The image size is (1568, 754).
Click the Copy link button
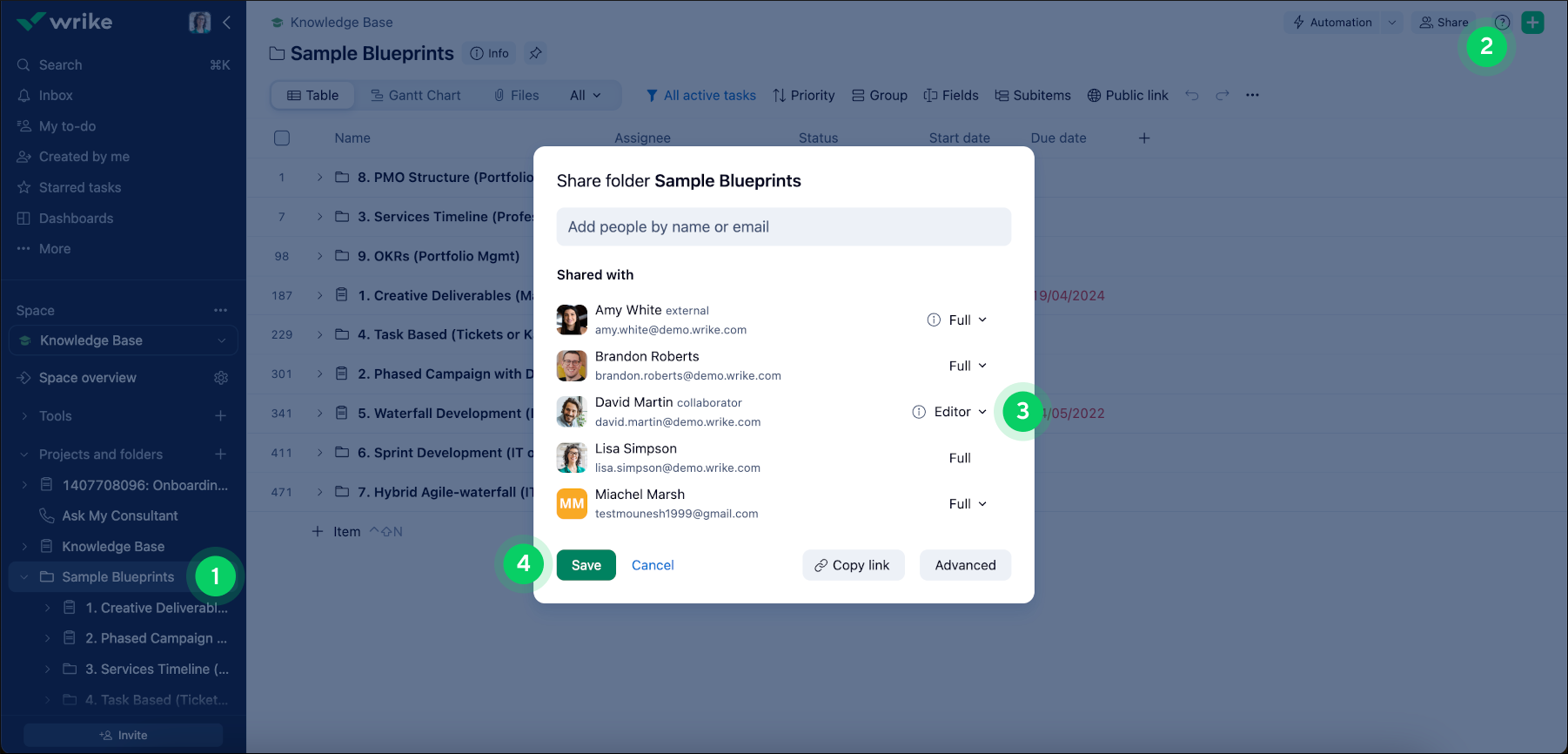pos(853,565)
